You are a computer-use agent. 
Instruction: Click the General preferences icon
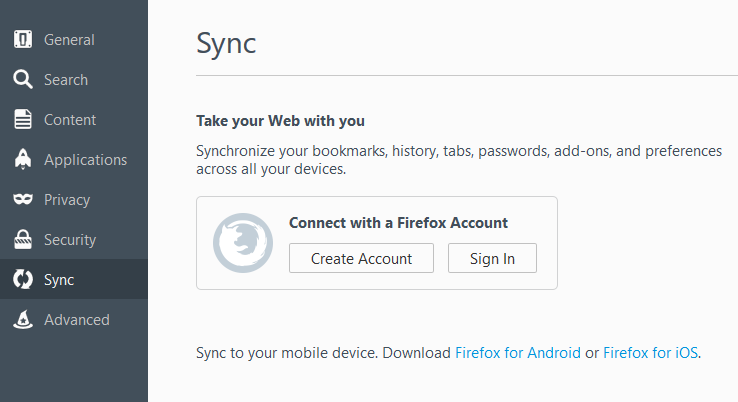pyautogui.click(x=23, y=40)
